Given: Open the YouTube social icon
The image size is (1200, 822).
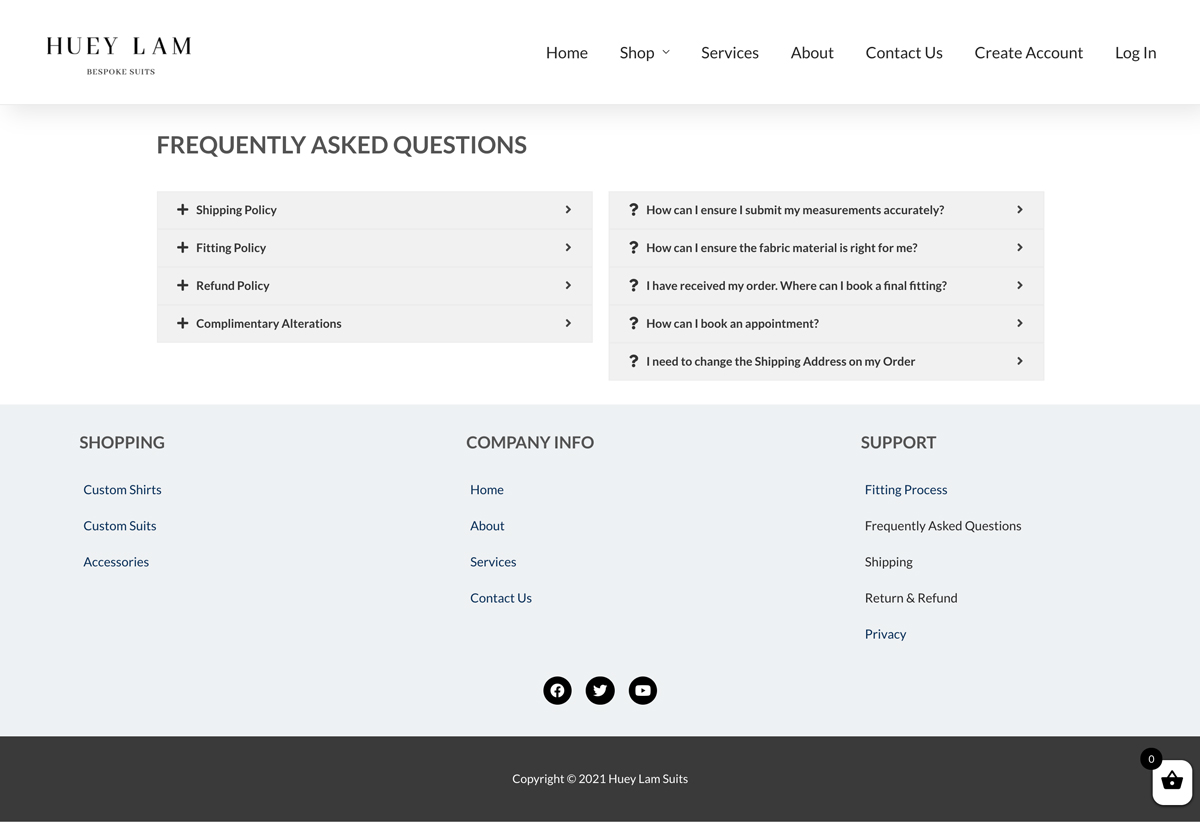Looking at the screenshot, I should [643, 690].
